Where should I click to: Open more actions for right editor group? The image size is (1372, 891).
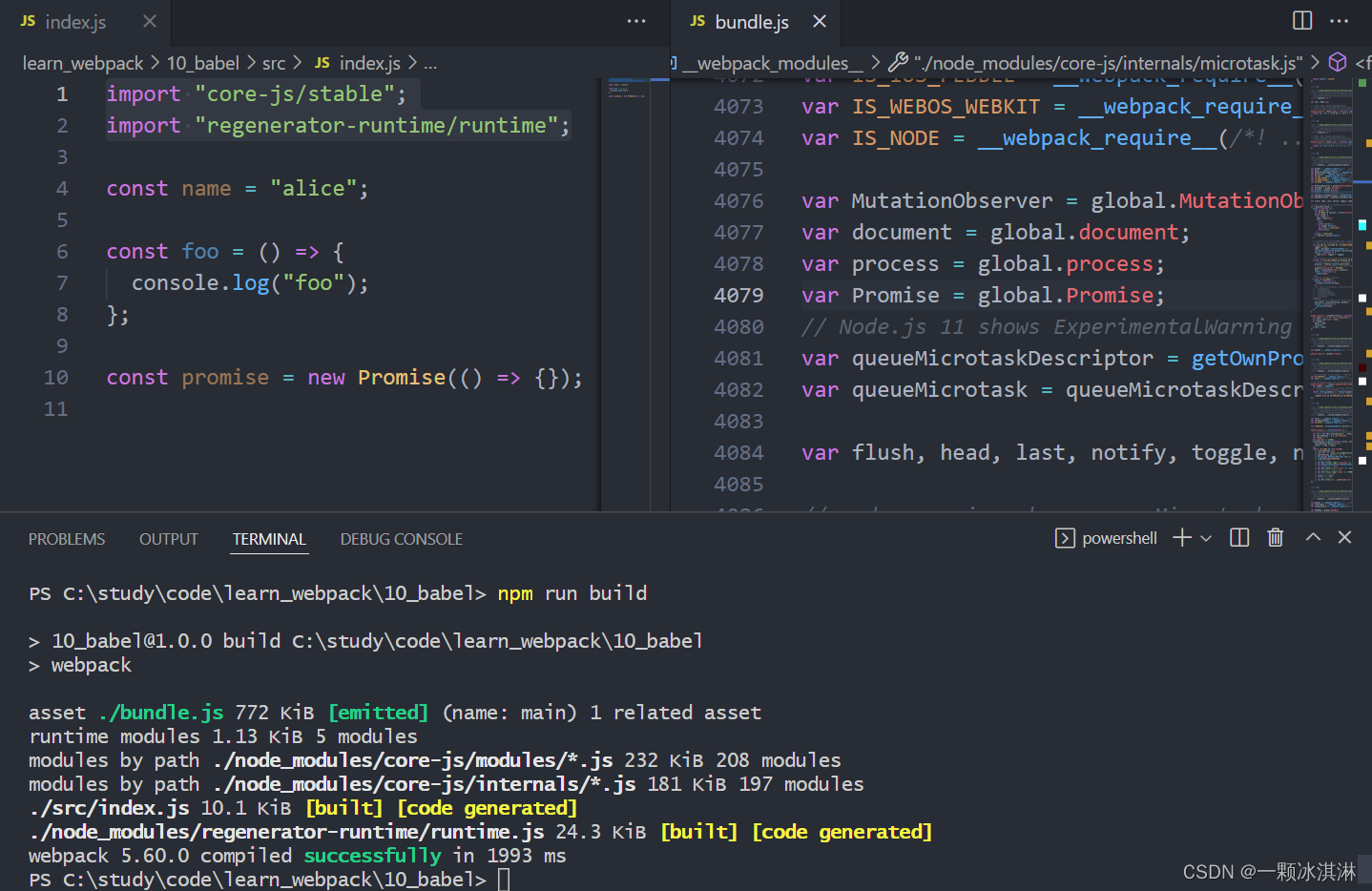coord(1340,20)
